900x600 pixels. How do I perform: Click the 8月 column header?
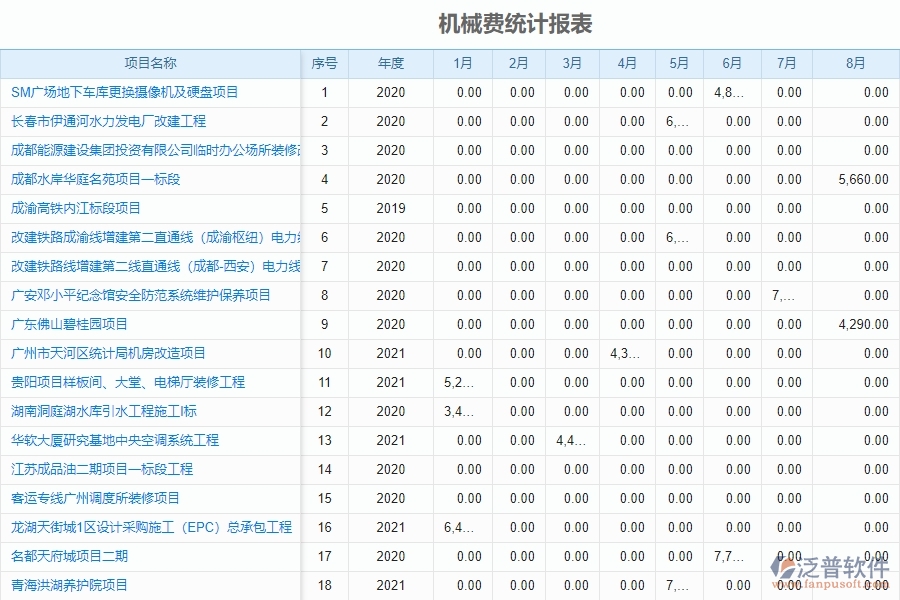855,63
